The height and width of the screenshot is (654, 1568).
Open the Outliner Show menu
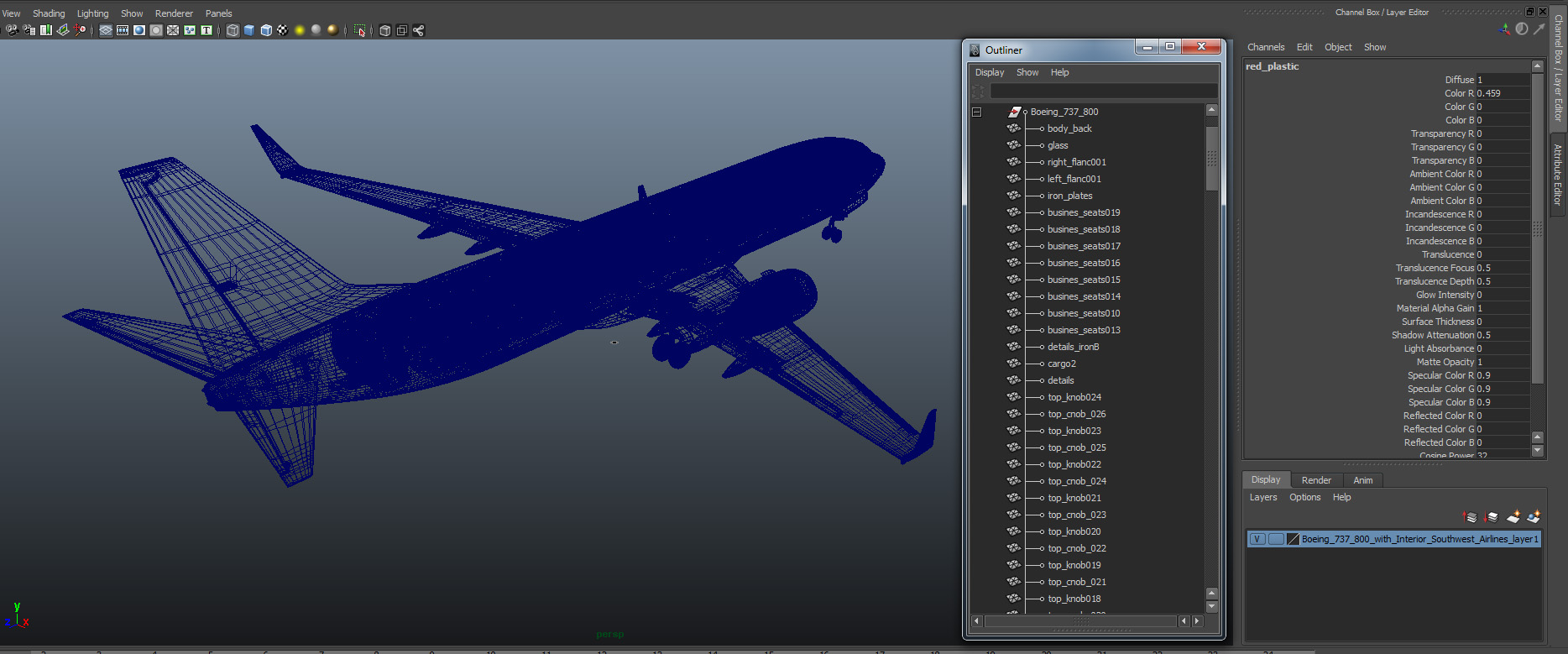tap(1027, 72)
